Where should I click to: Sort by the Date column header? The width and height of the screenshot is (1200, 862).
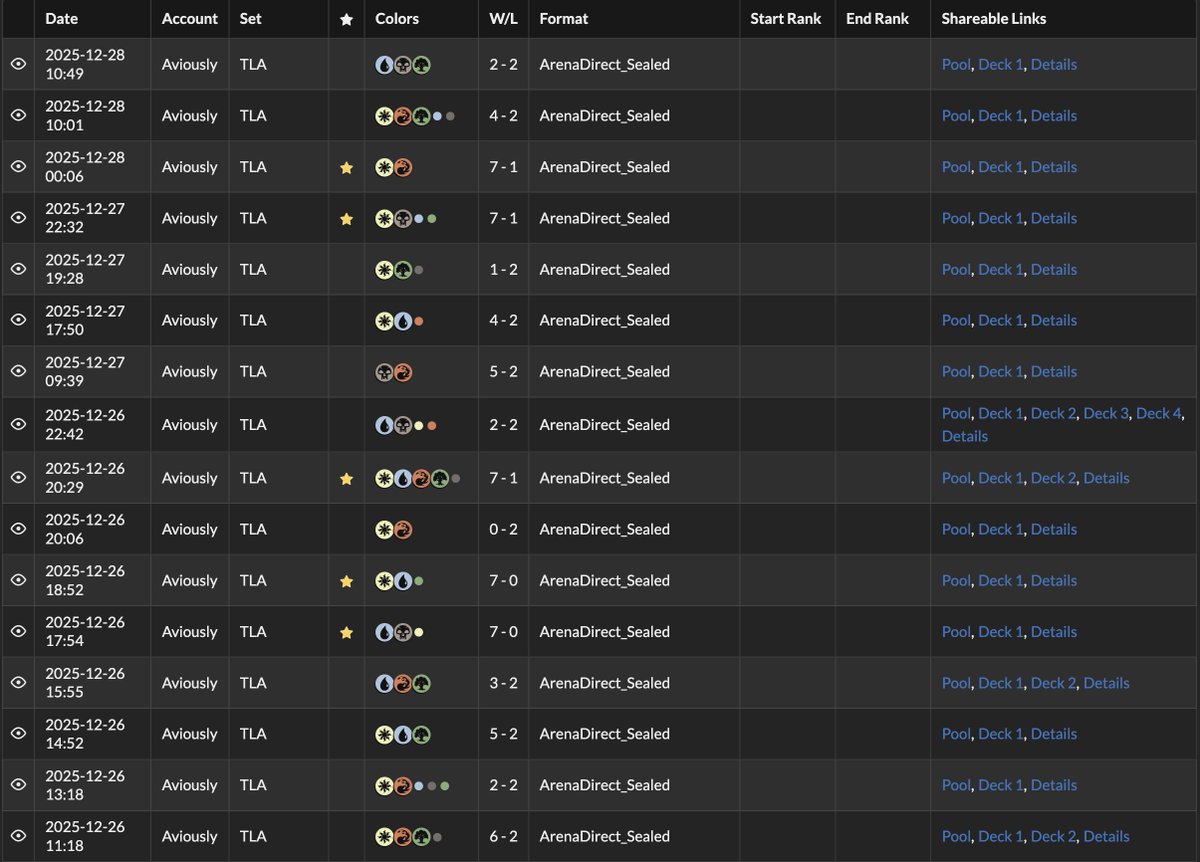tap(61, 19)
